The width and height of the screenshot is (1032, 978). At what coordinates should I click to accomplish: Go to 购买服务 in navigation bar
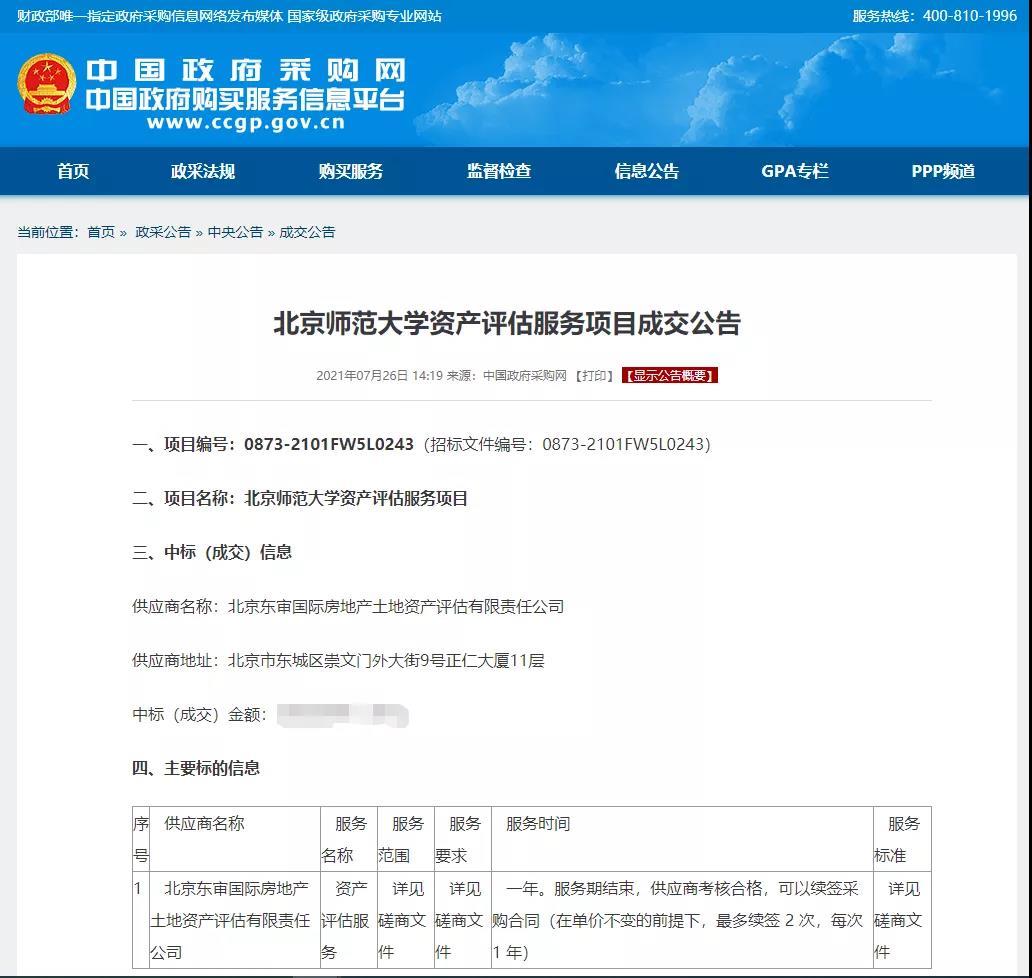click(351, 171)
